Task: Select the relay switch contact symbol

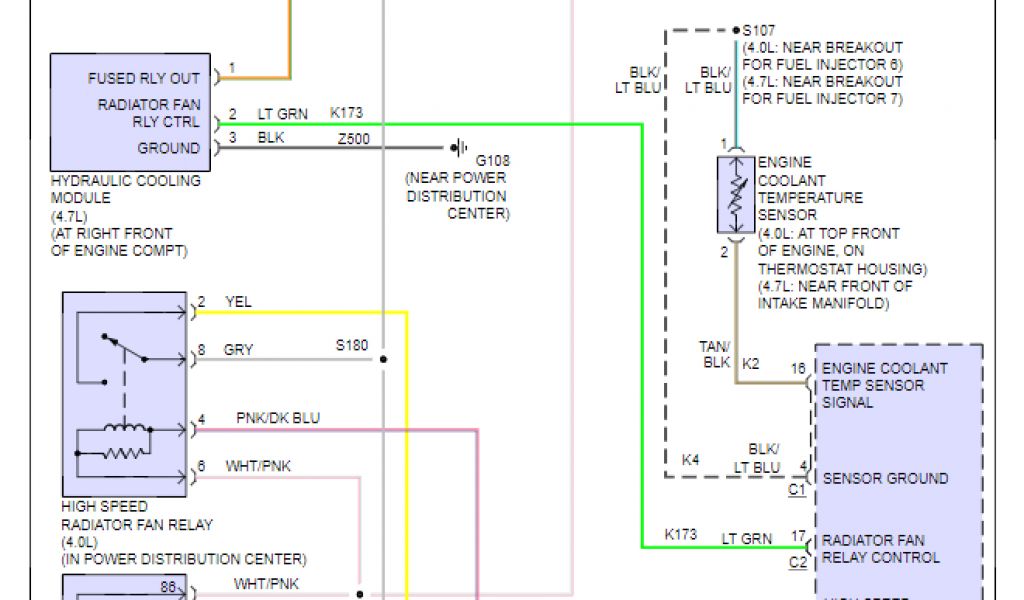Action: coord(123,352)
